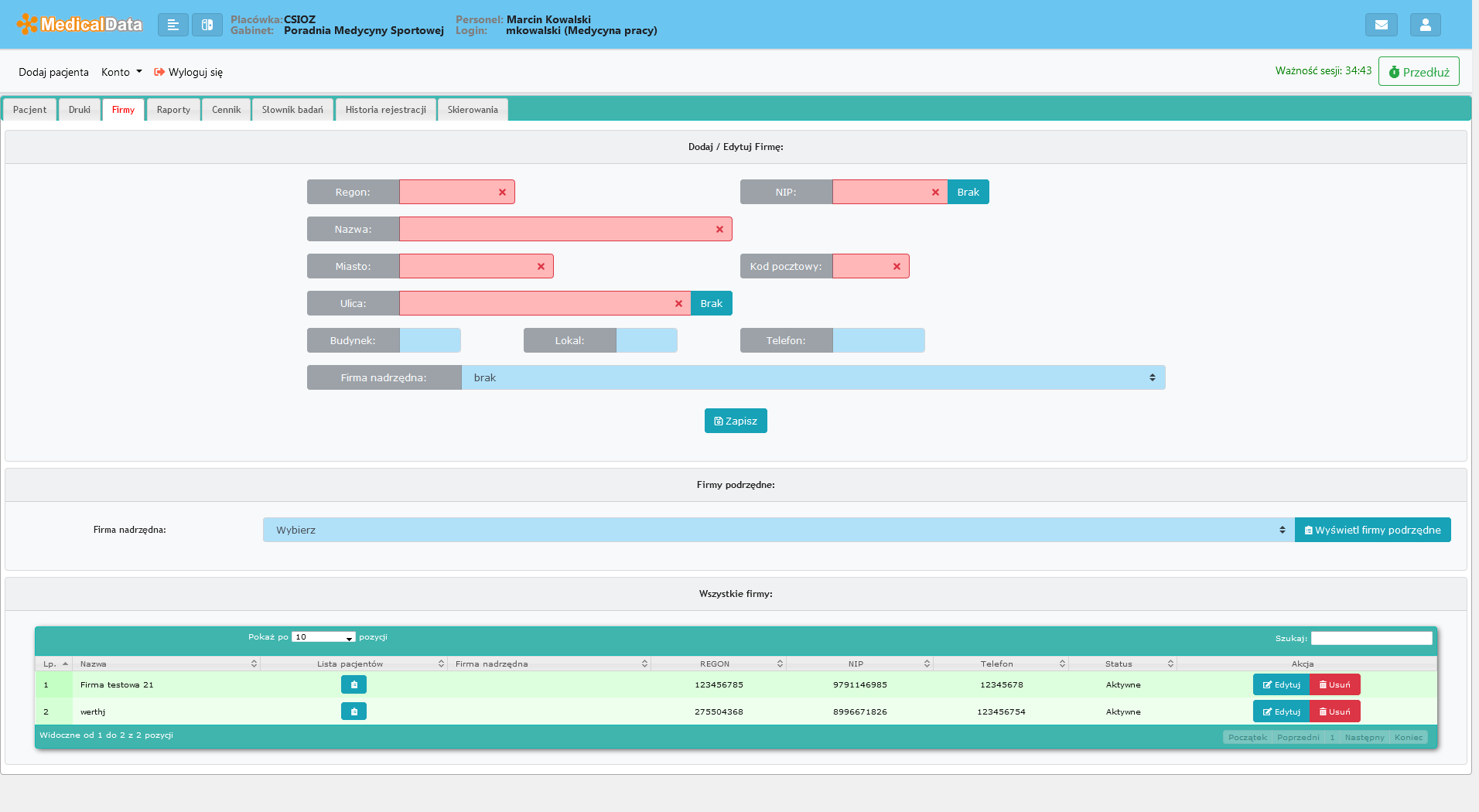Open the Firma nadrzędna 'brak' dropdown
The width and height of the screenshot is (1479, 812).
pos(812,377)
